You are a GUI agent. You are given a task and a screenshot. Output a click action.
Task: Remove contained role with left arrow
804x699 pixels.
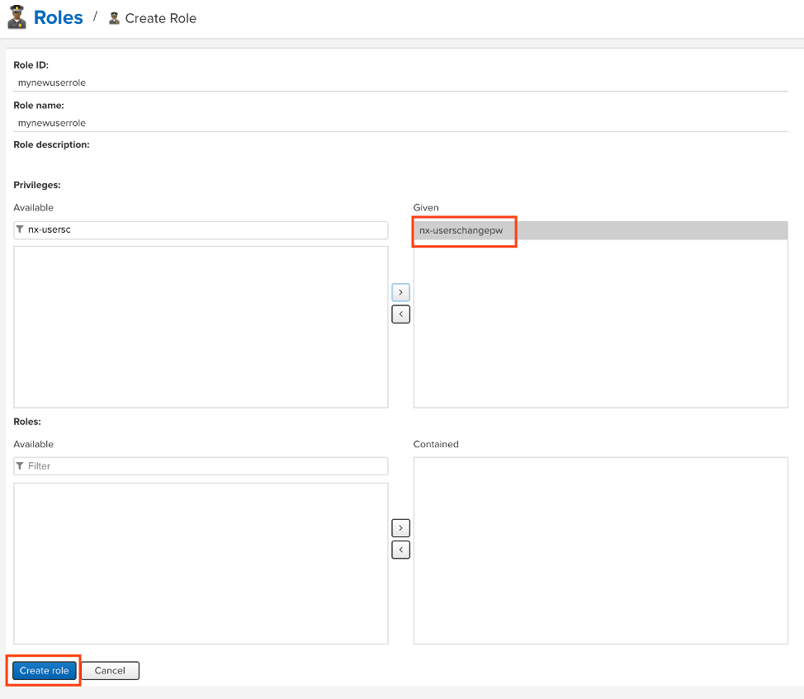(400, 550)
